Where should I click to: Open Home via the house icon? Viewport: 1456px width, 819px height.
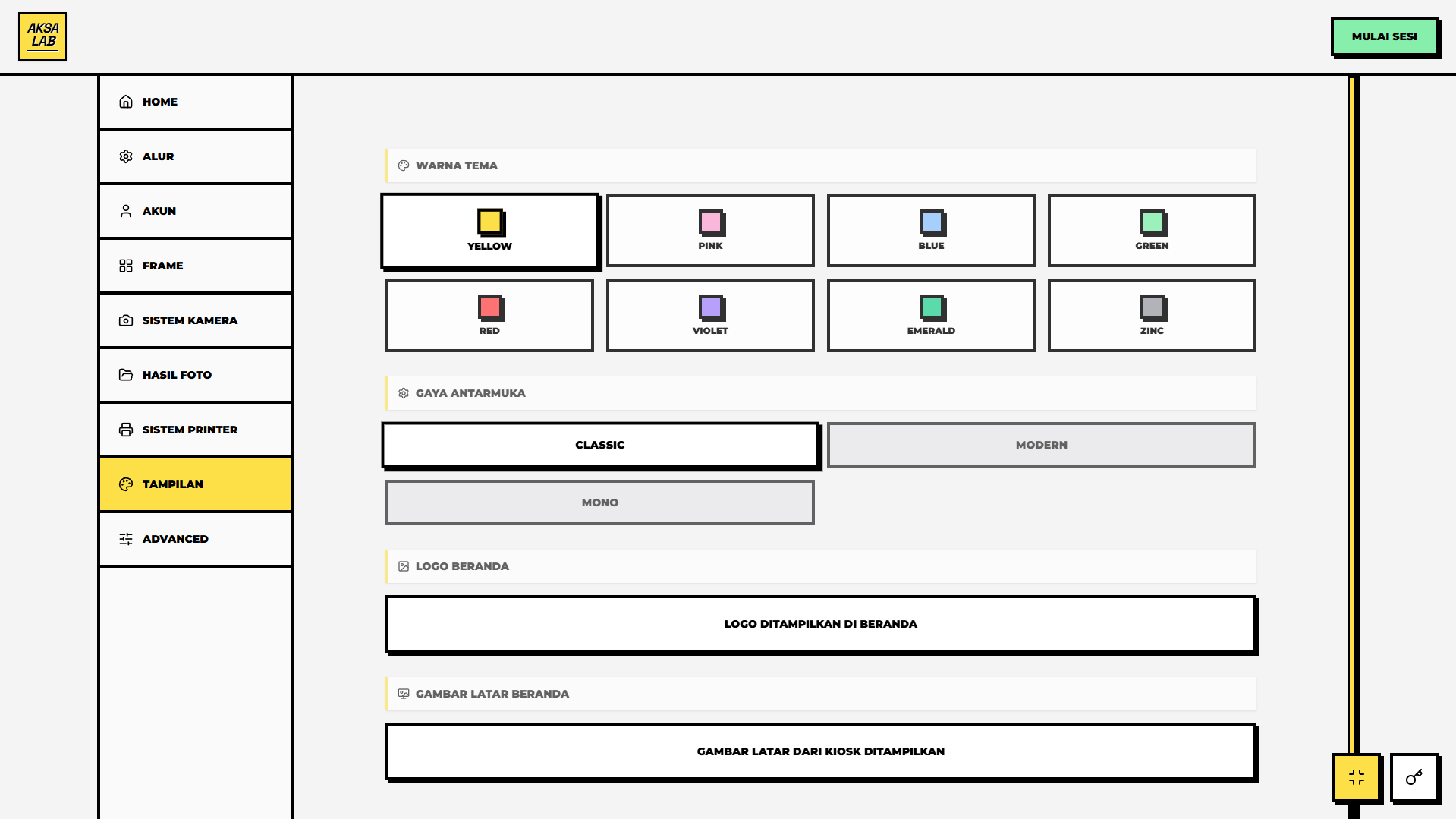point(126,102)
